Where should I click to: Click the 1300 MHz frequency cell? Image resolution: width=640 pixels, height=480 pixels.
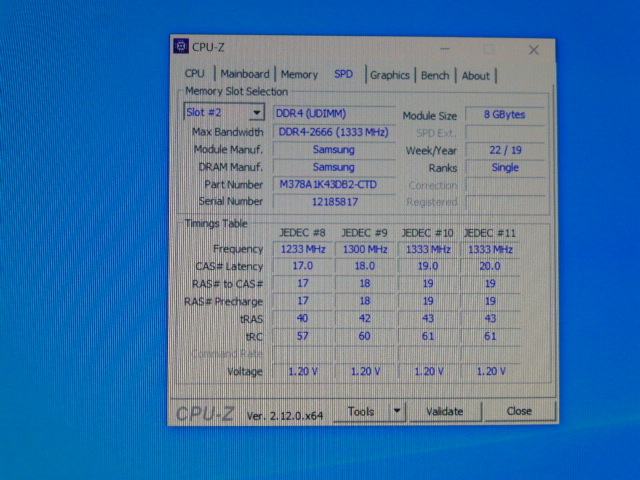365,249
